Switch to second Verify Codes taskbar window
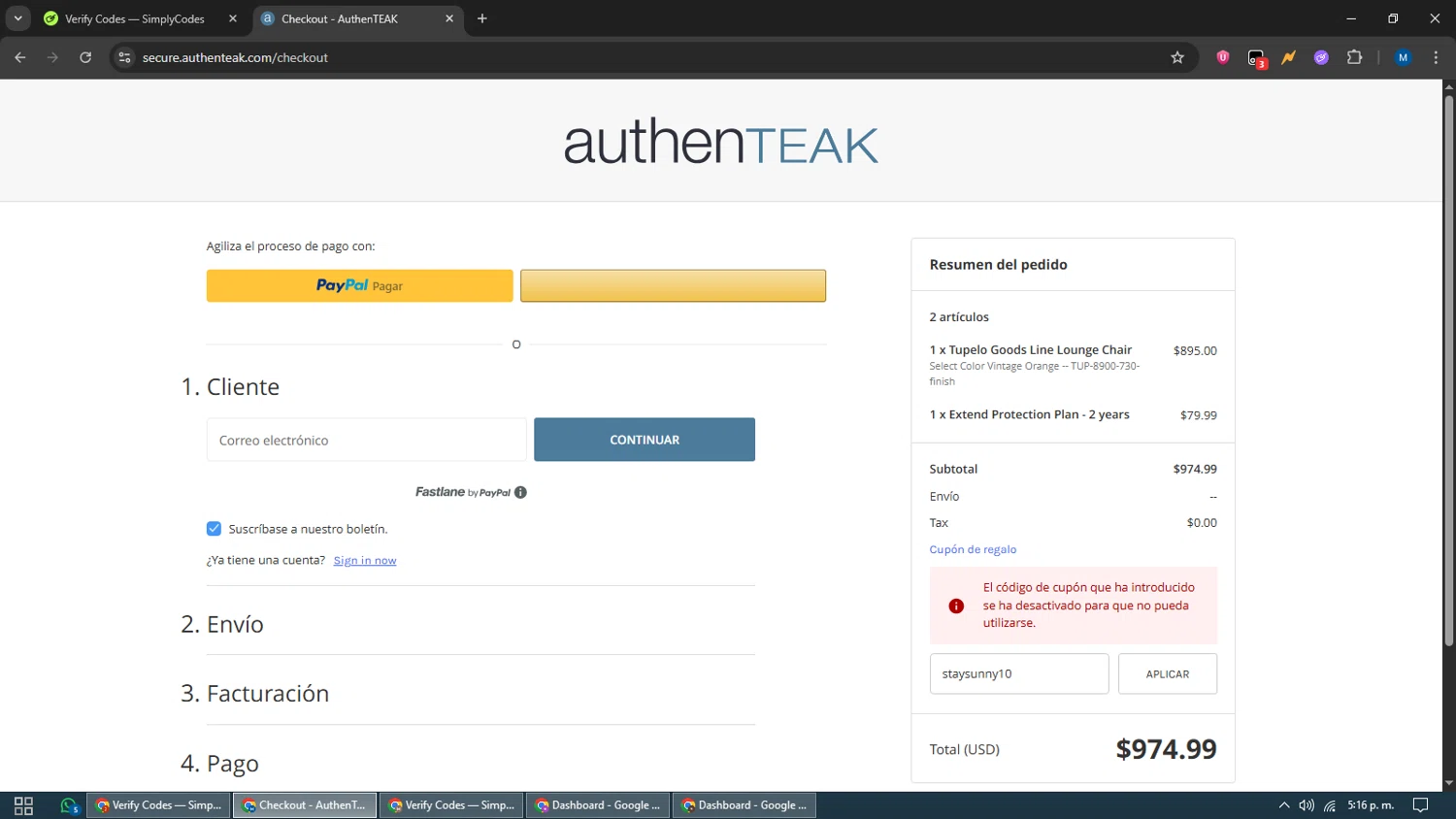Image resolution: width=1456 pixels, height=819 pixels. coord(451,805)
